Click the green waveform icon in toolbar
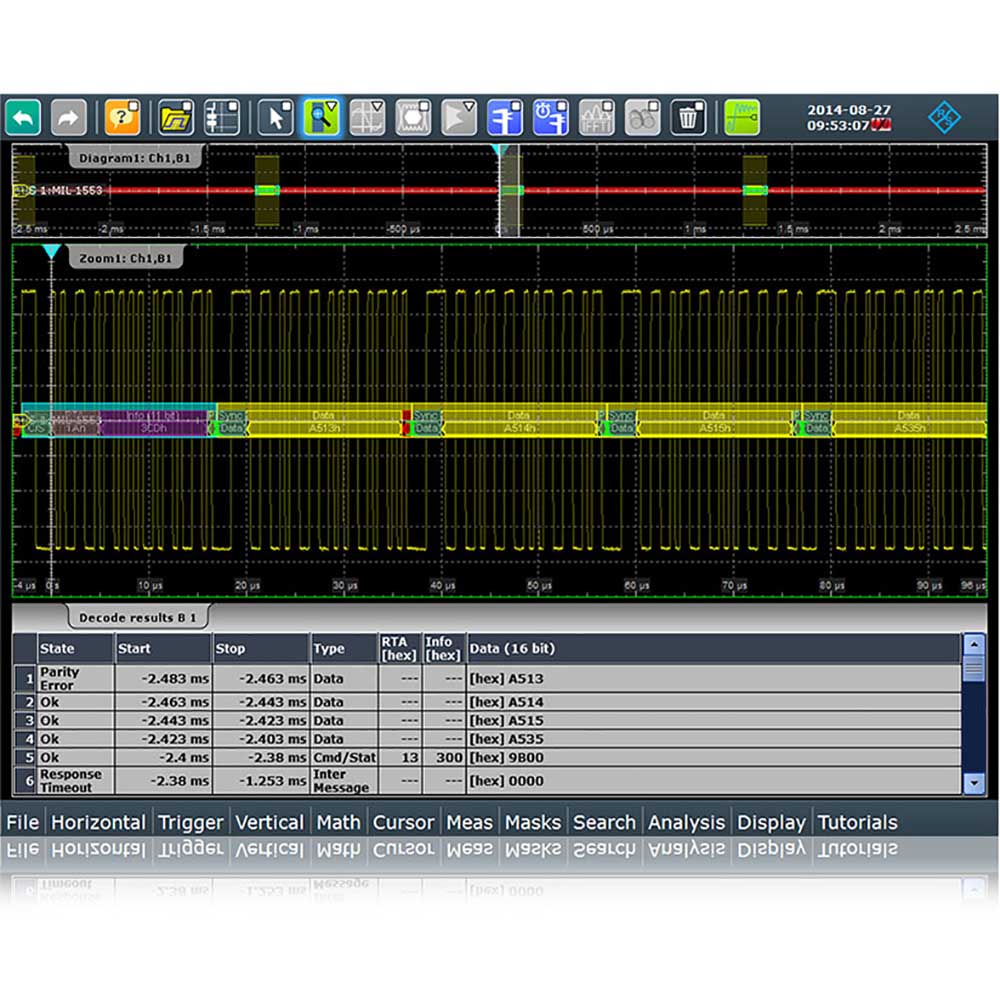 click(742, 118)
